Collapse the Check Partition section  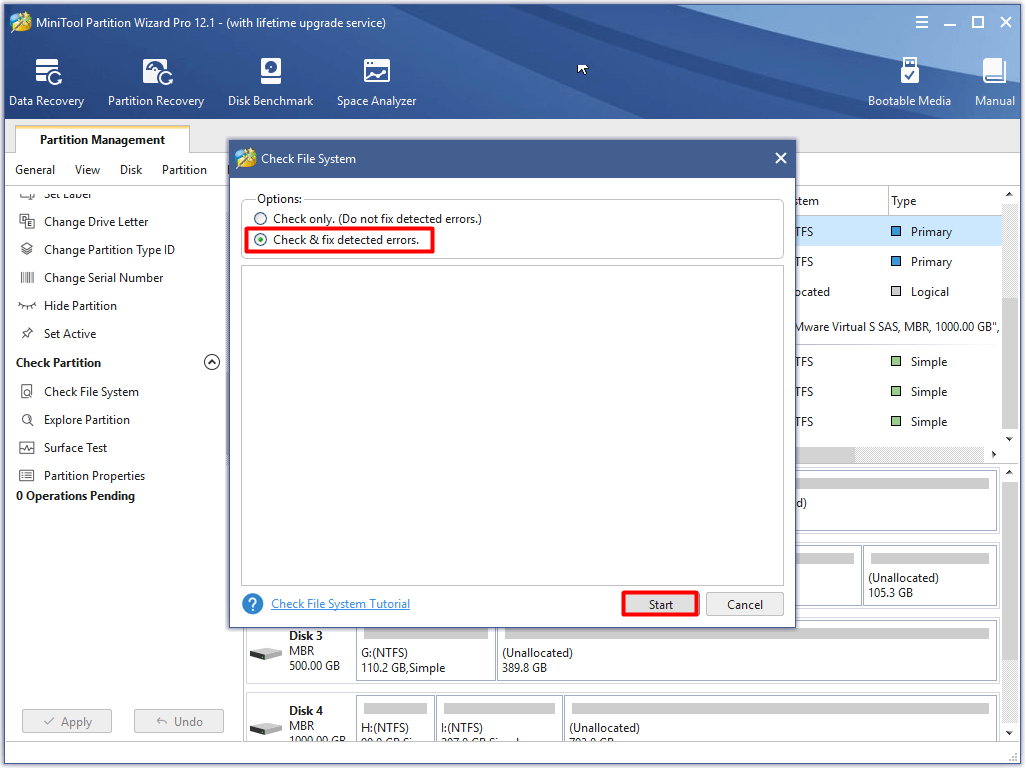coord(211,362)
